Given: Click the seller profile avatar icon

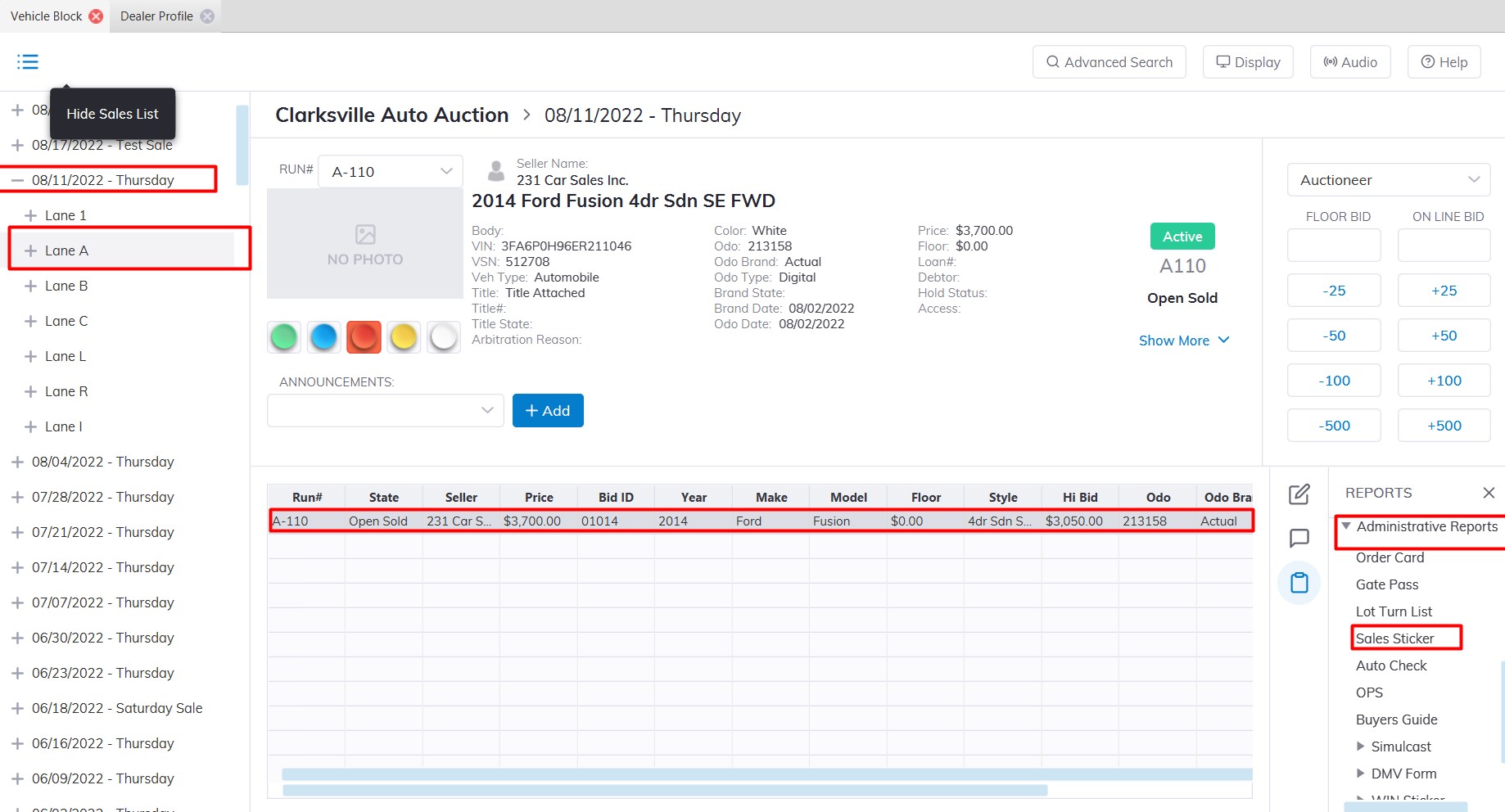Looking at the screenshot, I should [x=495, y=171].
